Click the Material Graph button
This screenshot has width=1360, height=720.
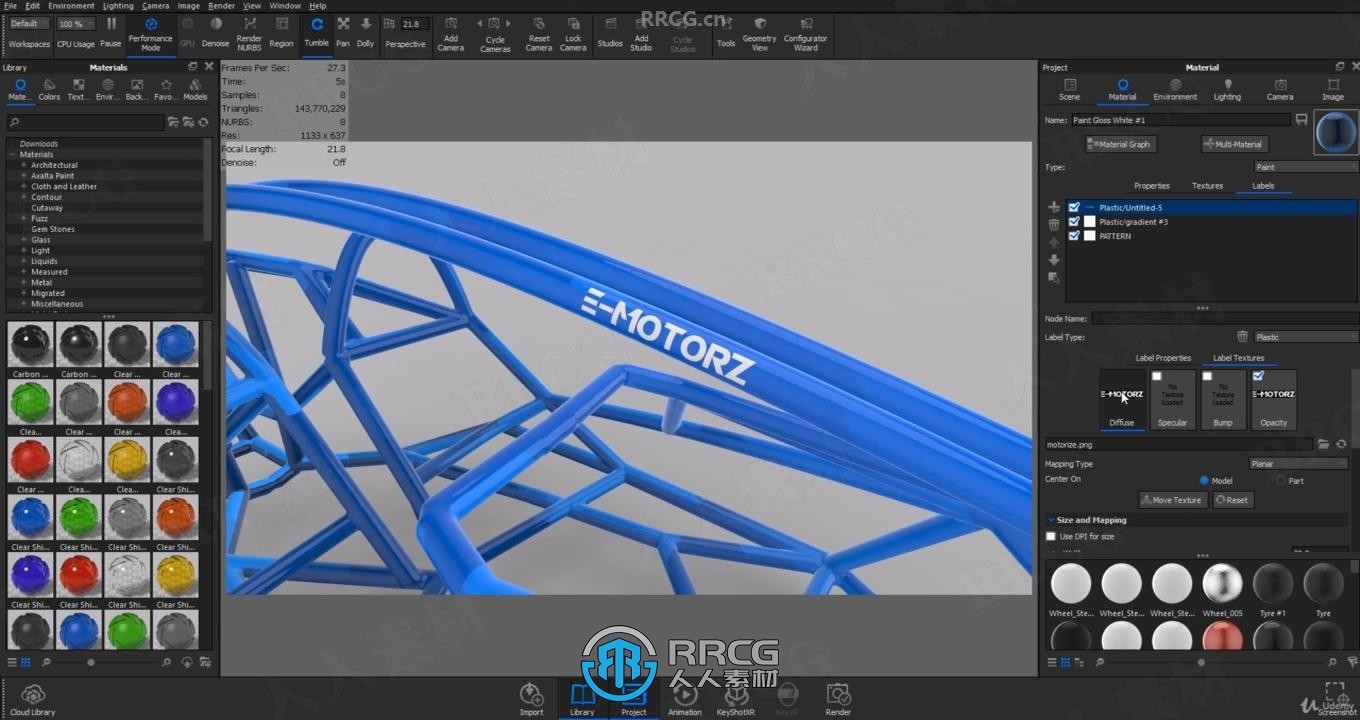(1118, 144)
